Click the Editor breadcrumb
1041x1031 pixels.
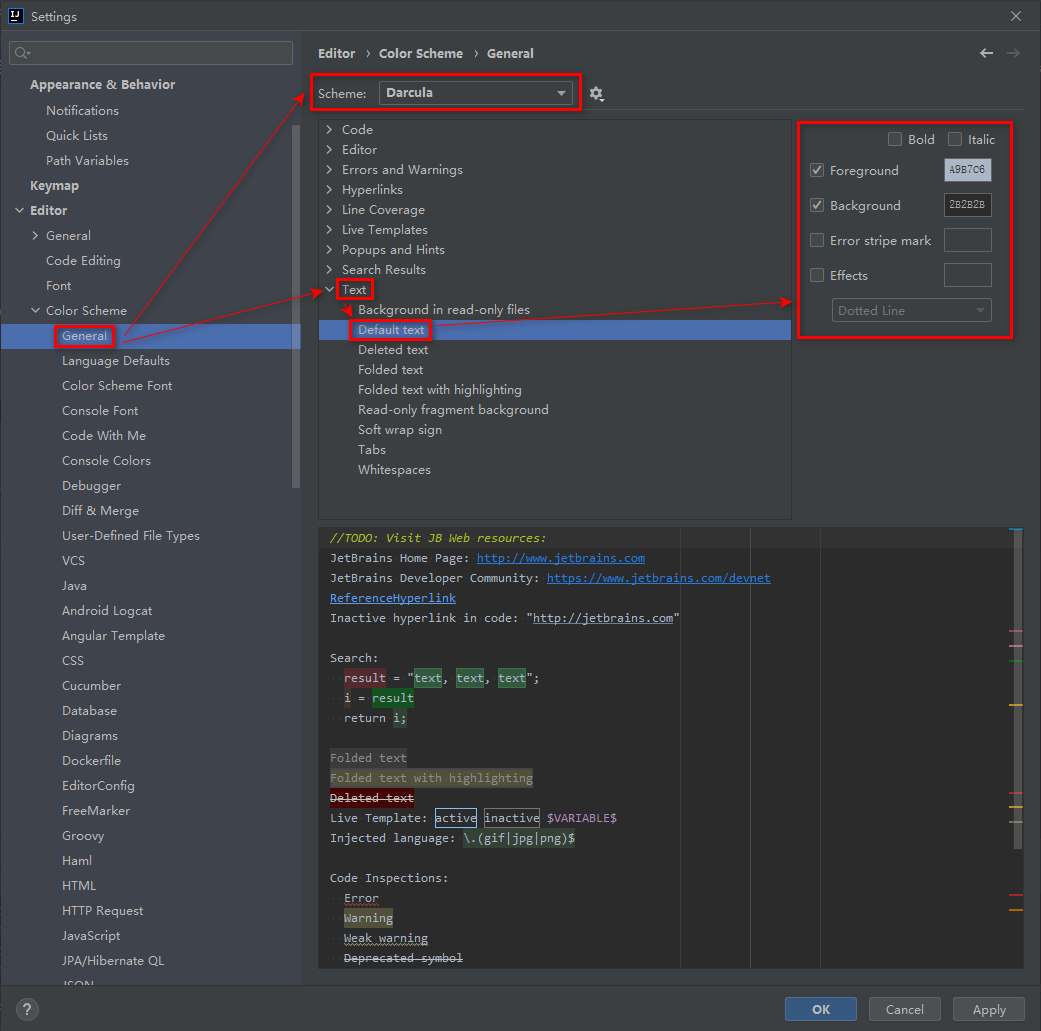pyautogui.click(x=337, y=53)
